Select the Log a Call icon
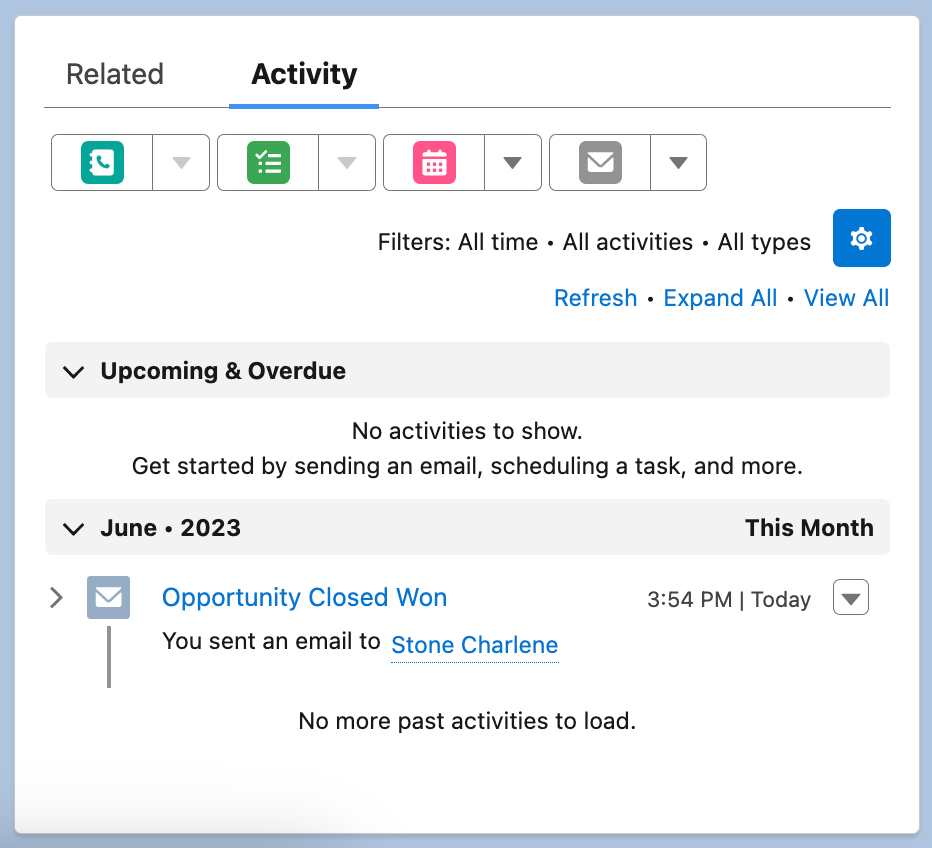932x848 pixels. [x=103, y=162]
